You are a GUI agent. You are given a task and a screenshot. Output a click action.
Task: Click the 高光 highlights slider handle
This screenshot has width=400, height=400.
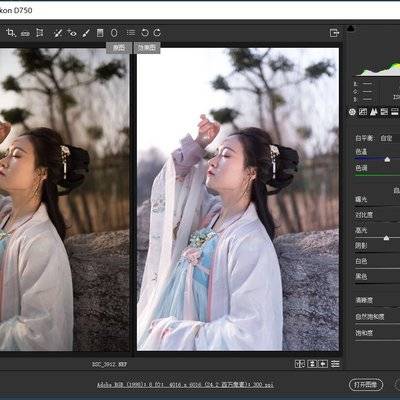click(x=386, y=238)
